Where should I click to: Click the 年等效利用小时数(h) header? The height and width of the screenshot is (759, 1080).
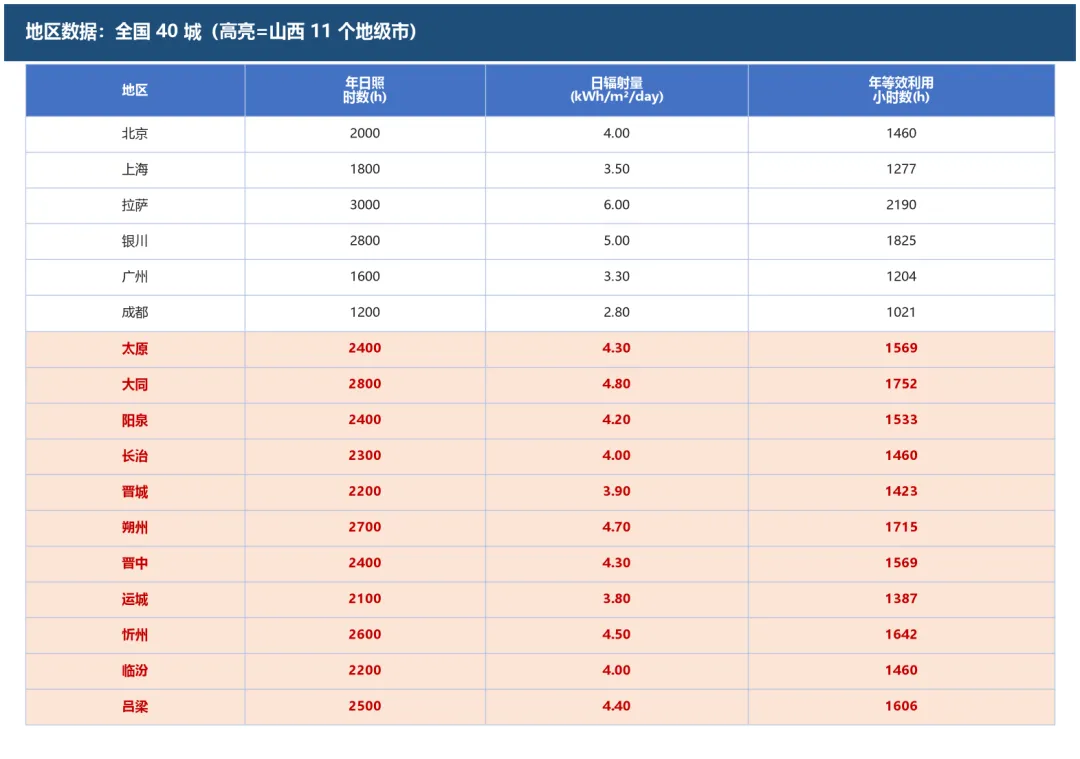(x=901, y=90)
